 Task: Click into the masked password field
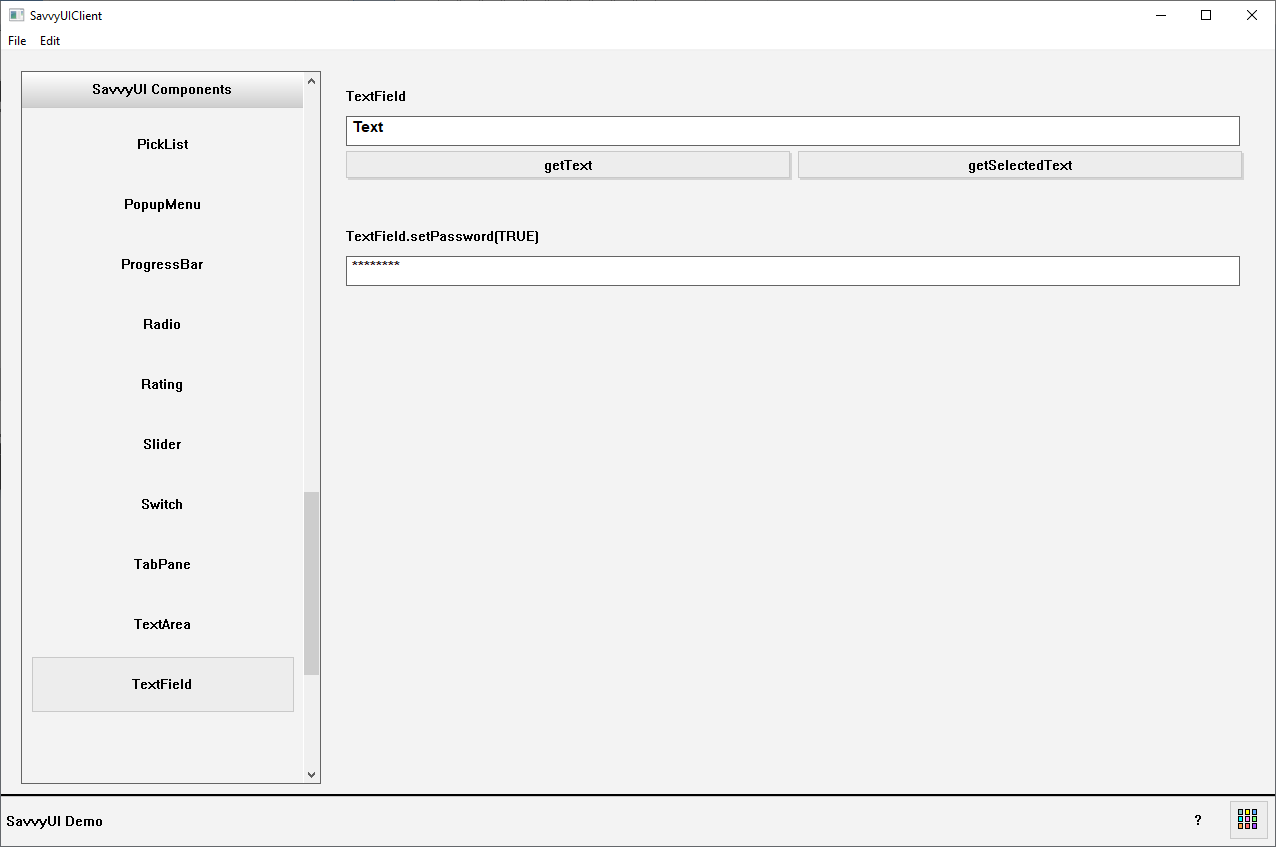(x=792, y=271)
